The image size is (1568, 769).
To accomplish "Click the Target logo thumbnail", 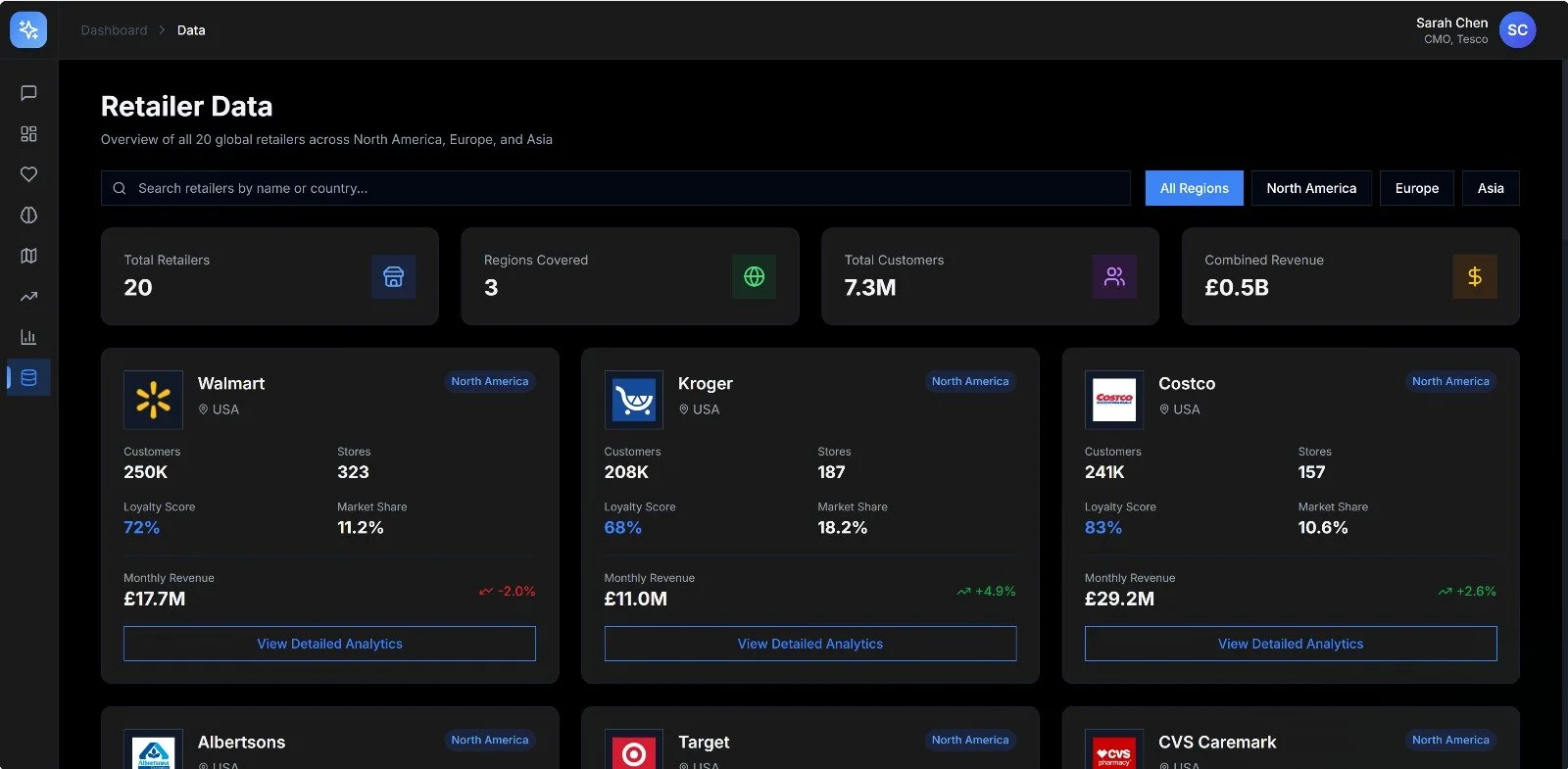I will [x=634, y=749].
